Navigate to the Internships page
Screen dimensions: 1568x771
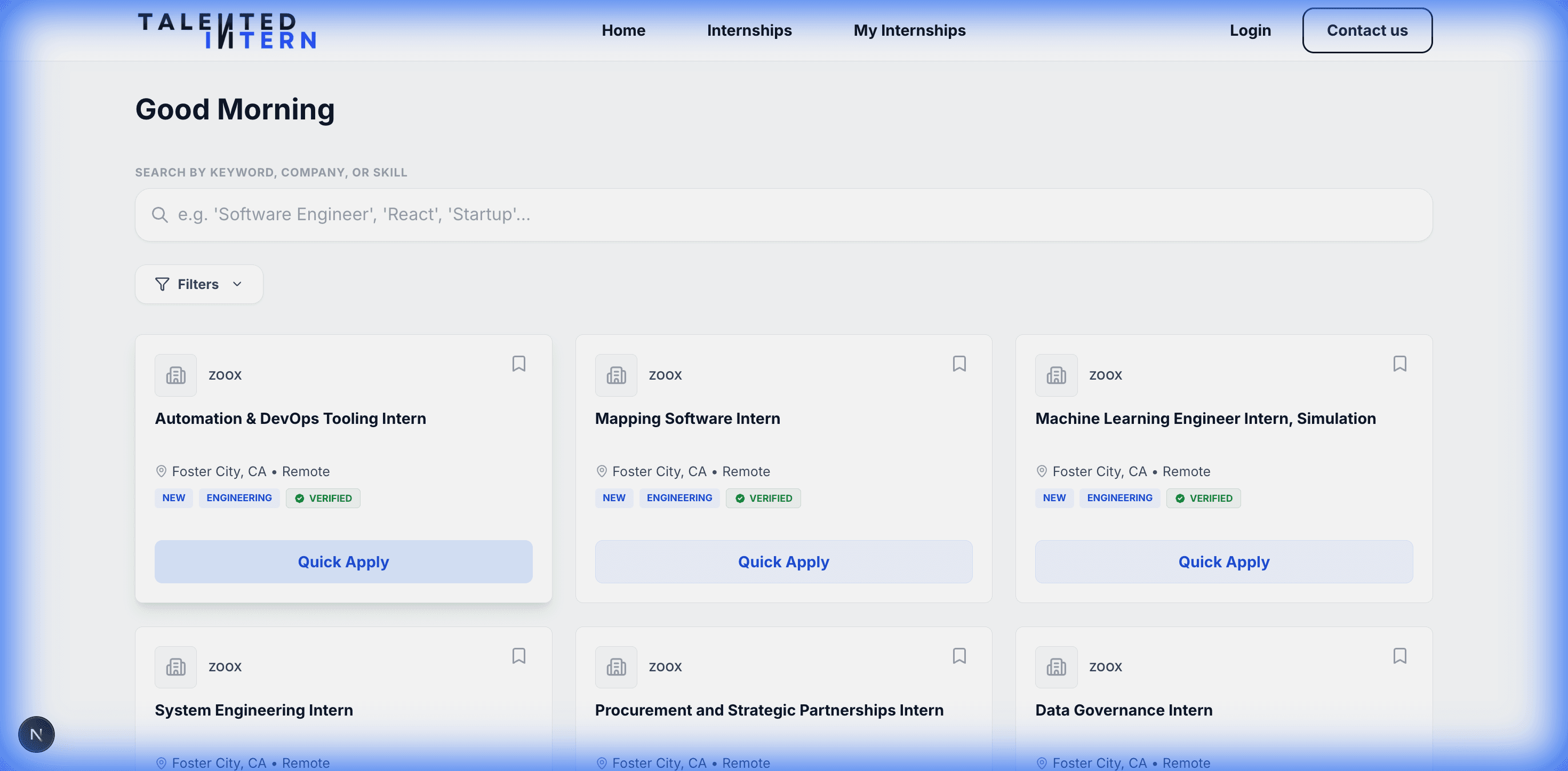pyautogui.click(x=749, y=30)
